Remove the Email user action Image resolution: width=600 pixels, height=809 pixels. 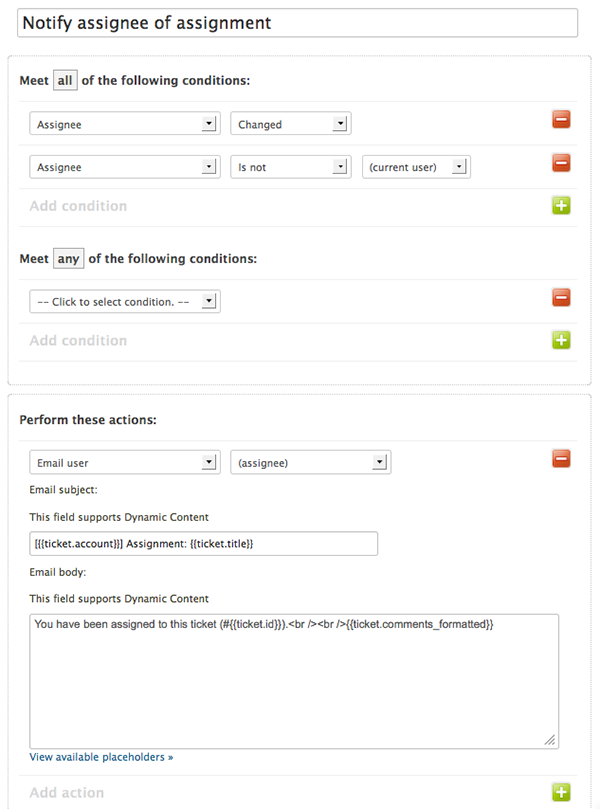tap(561, 459)
